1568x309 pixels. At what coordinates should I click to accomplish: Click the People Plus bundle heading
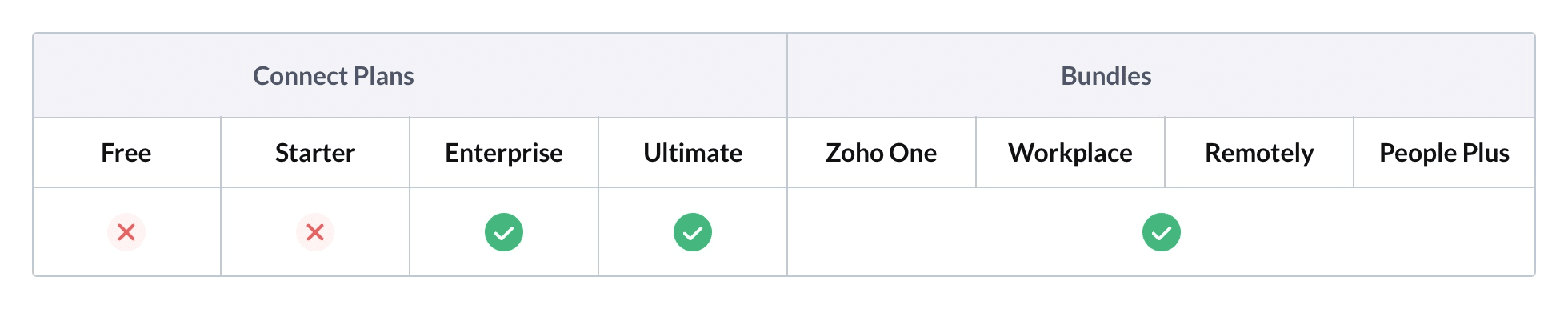1445,153
